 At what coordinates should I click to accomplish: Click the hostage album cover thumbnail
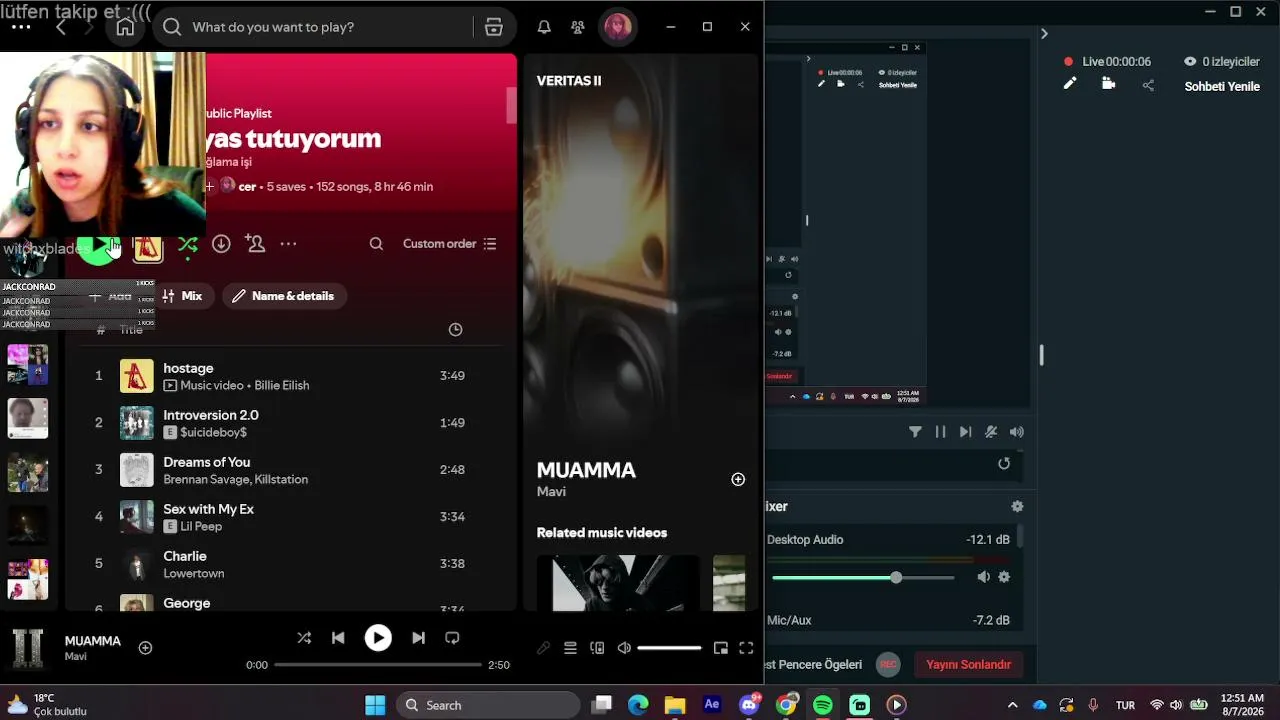click(x=137, y=376)
